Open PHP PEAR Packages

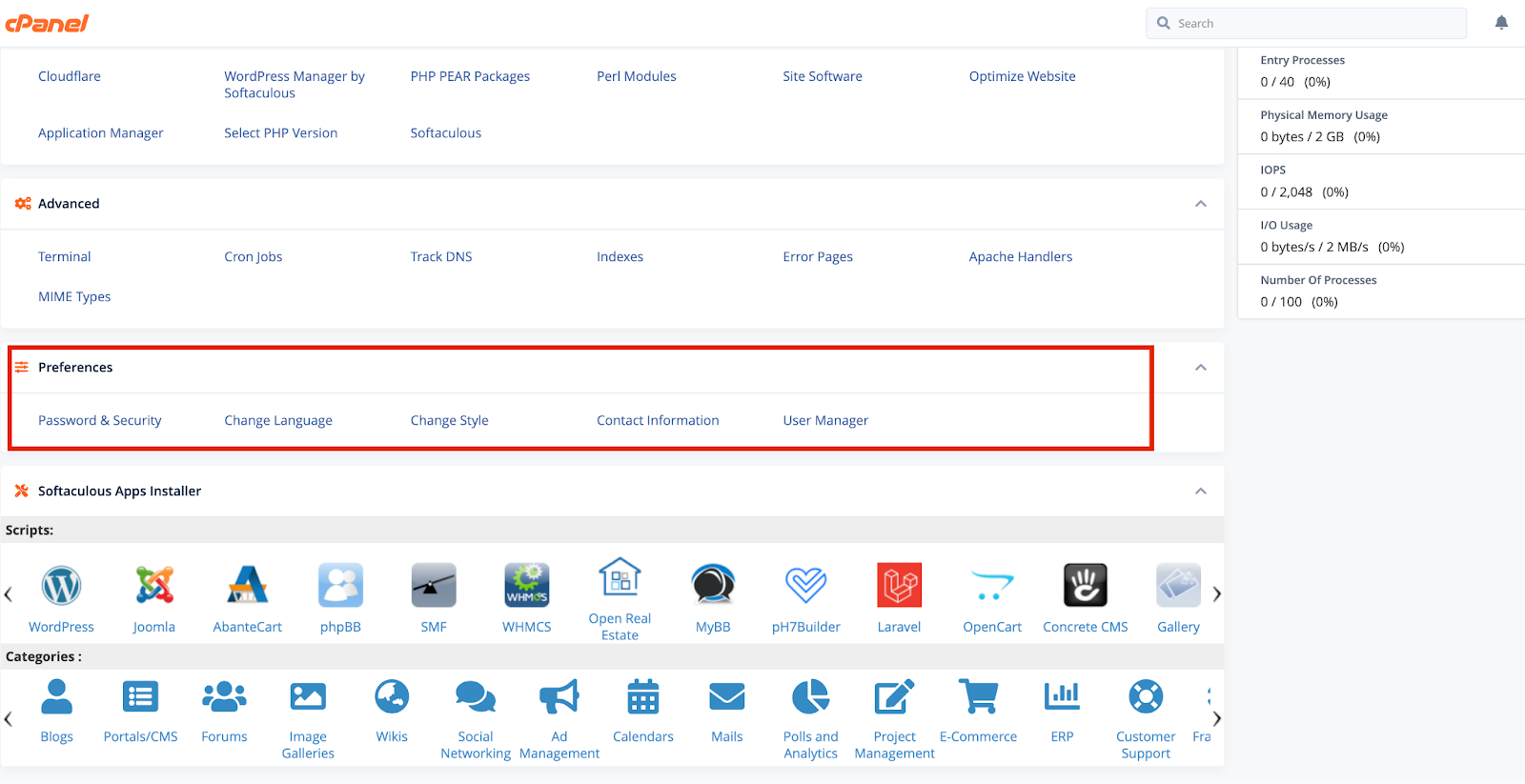click(471, 76)
